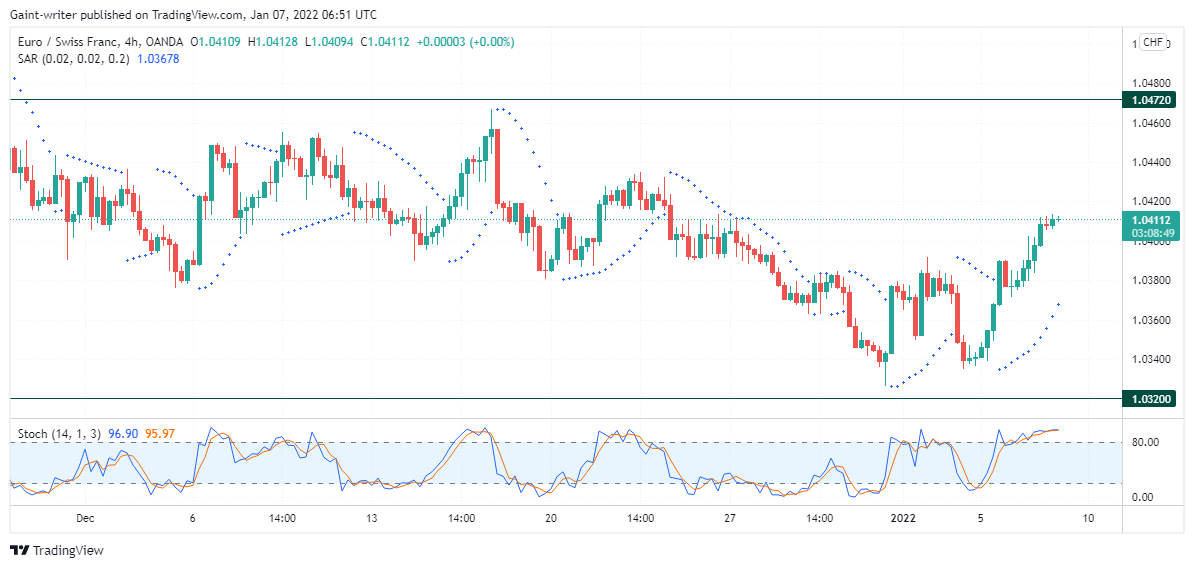This screenshot has width=1194, height=568.
Task: Click the 27 date axis label
Action: tap(729, 519)
